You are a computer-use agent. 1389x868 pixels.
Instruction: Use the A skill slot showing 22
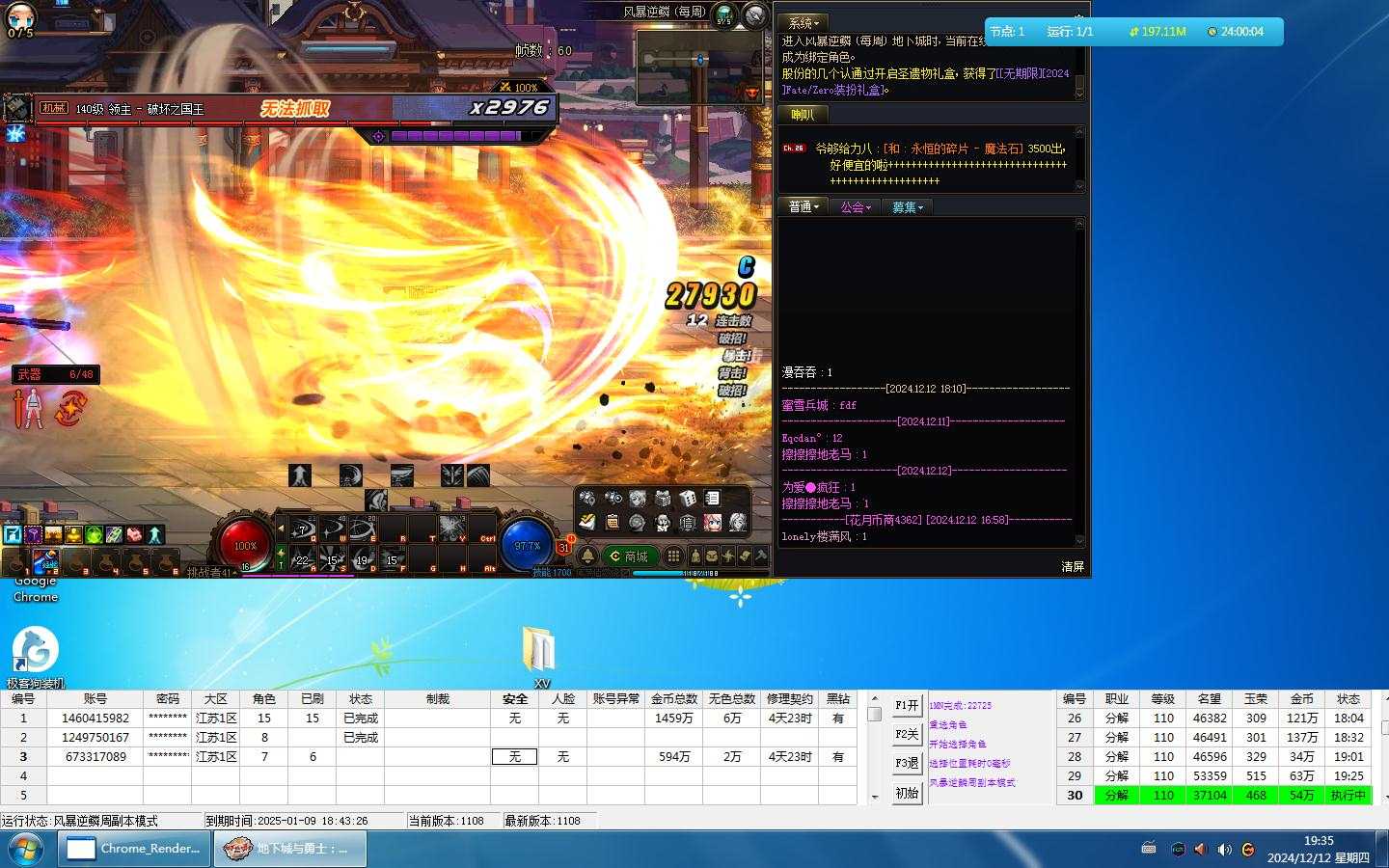tap(302, 559)
